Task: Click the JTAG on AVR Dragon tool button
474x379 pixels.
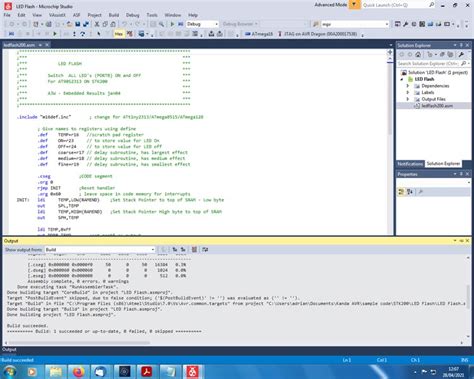Action: click(x=317, y=34)
